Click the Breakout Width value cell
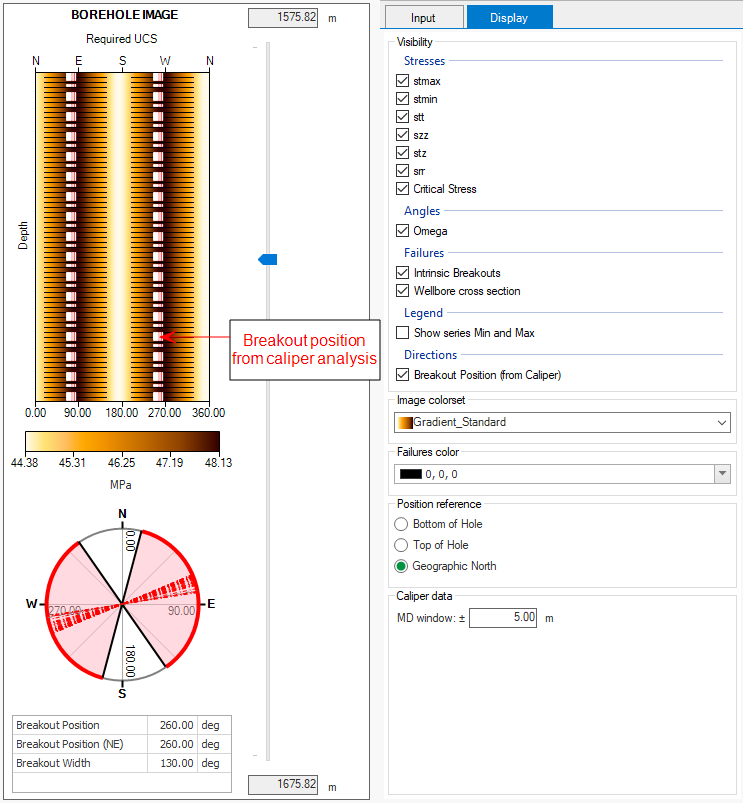This screenshot has width=743, height=803. click(172, 764)
